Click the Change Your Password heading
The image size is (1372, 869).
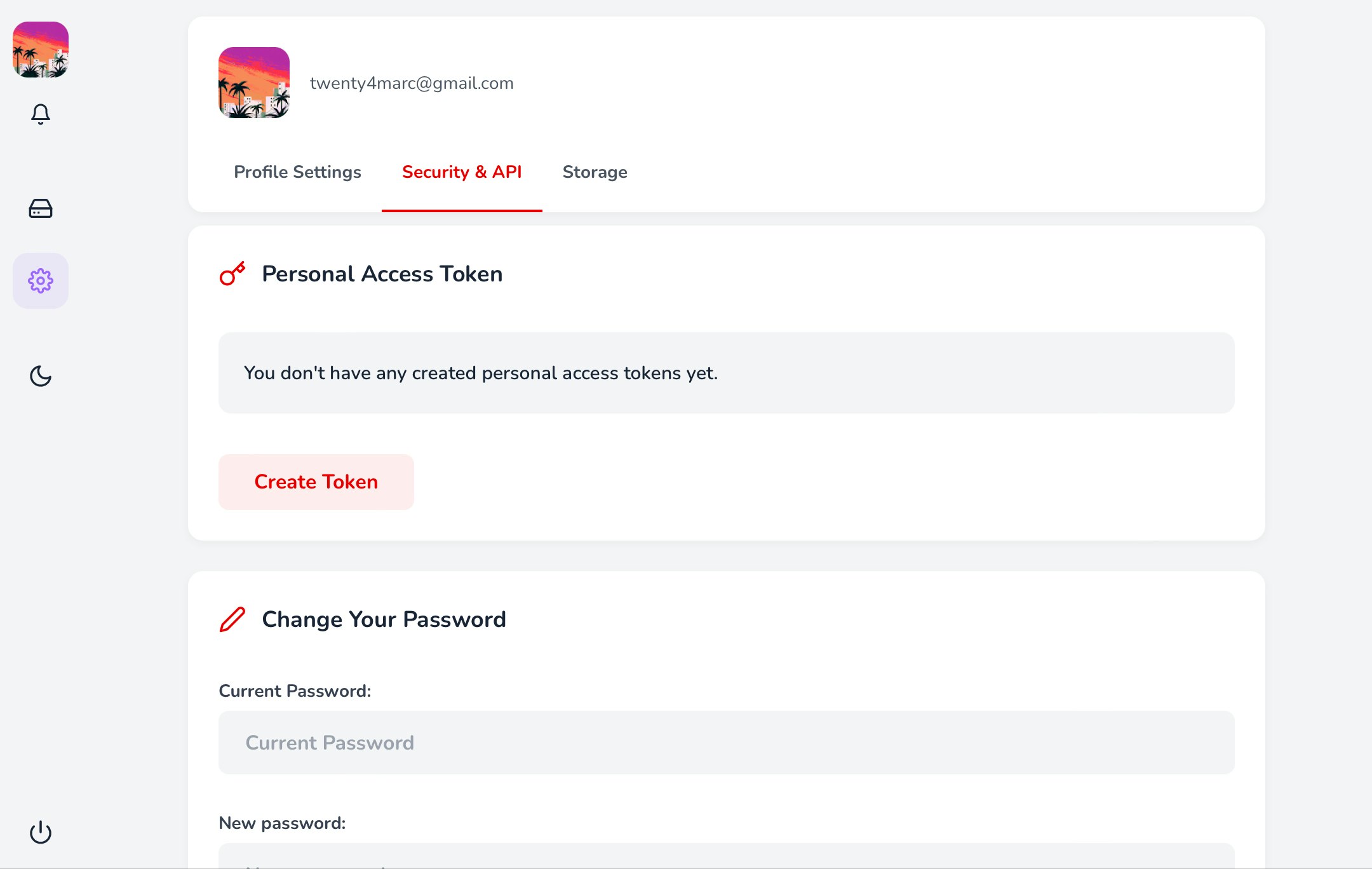(384, 619)
